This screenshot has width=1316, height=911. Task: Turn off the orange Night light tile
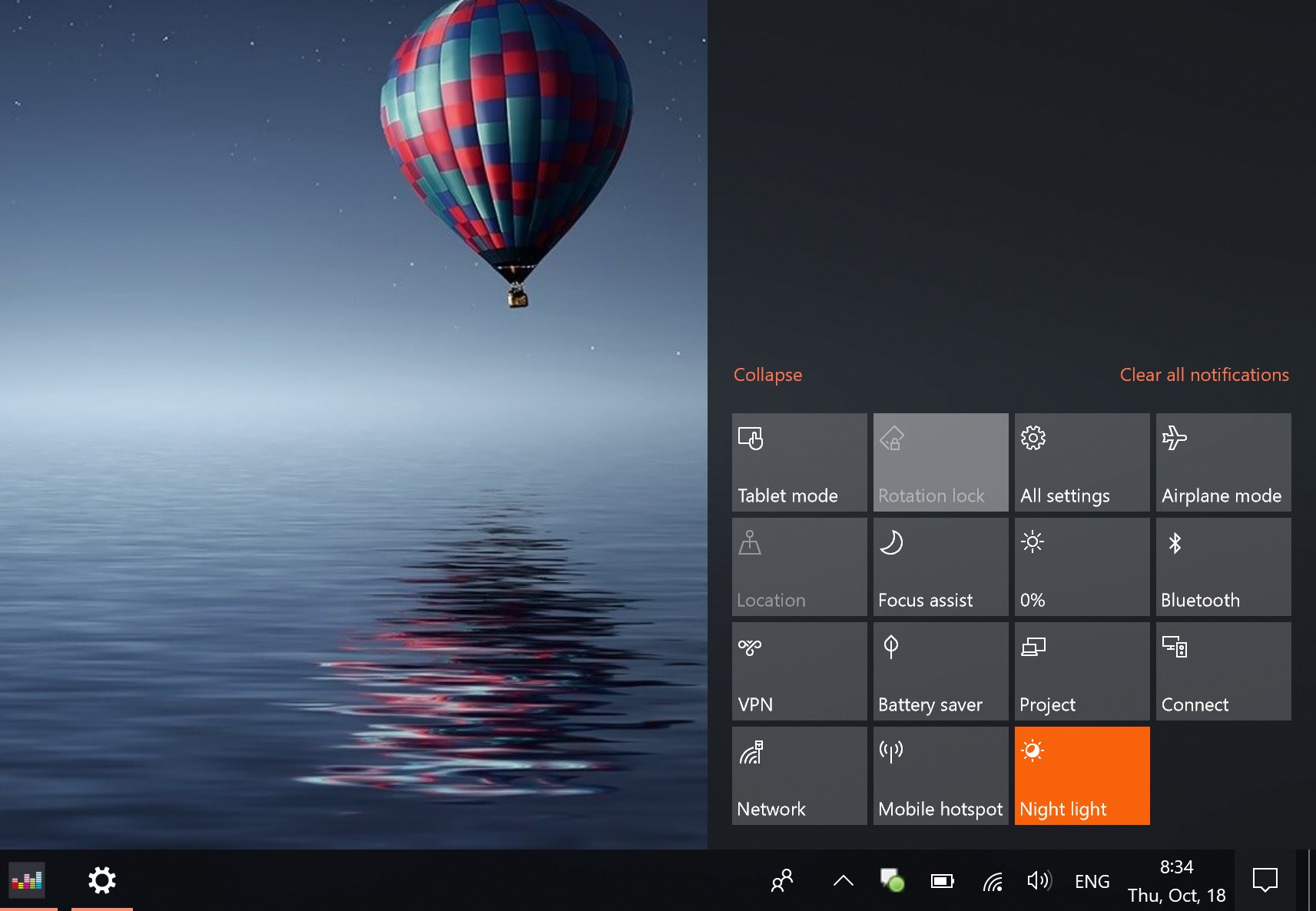(1082, 776)
